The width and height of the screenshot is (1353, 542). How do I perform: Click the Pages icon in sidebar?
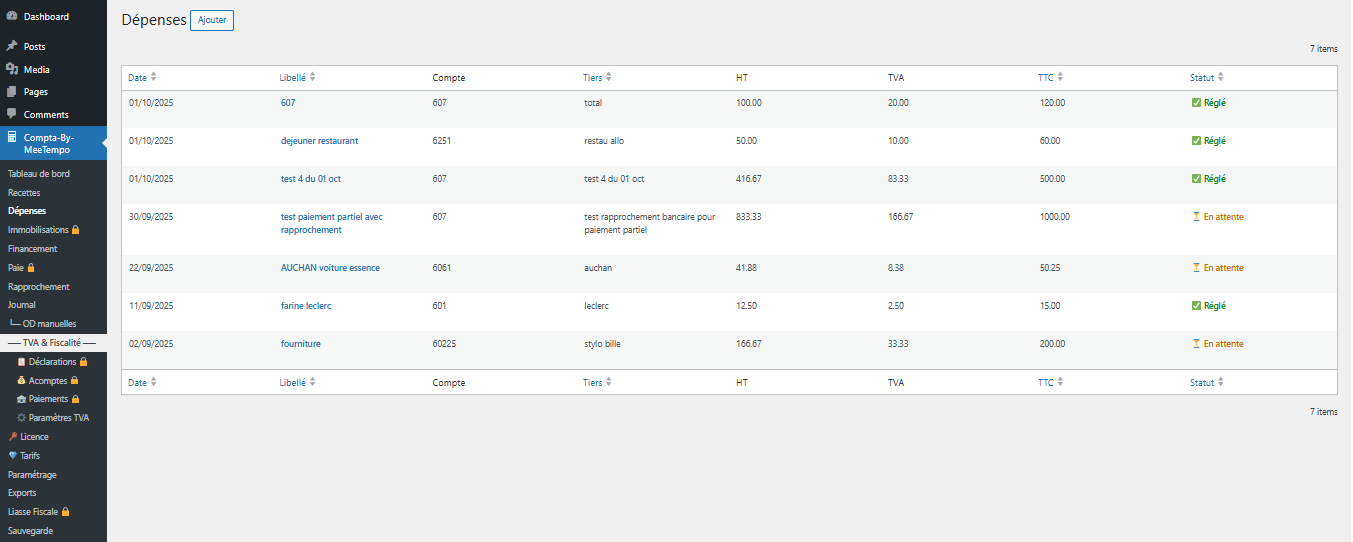point(12,91)
